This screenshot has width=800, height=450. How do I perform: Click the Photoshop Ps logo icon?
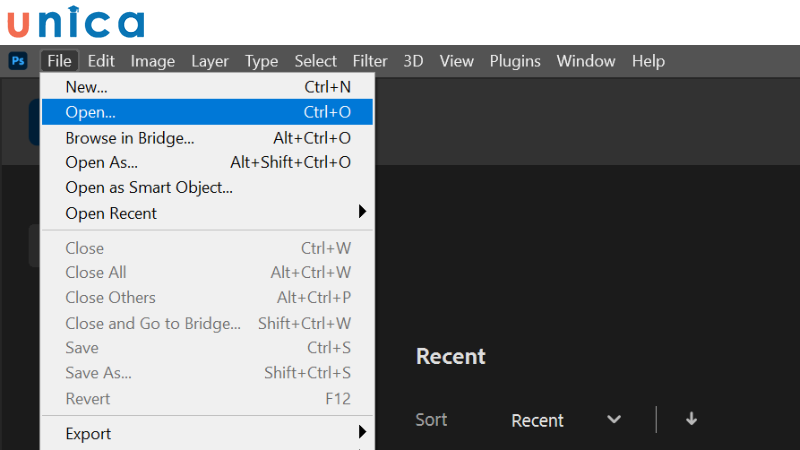tap(18, 61)
